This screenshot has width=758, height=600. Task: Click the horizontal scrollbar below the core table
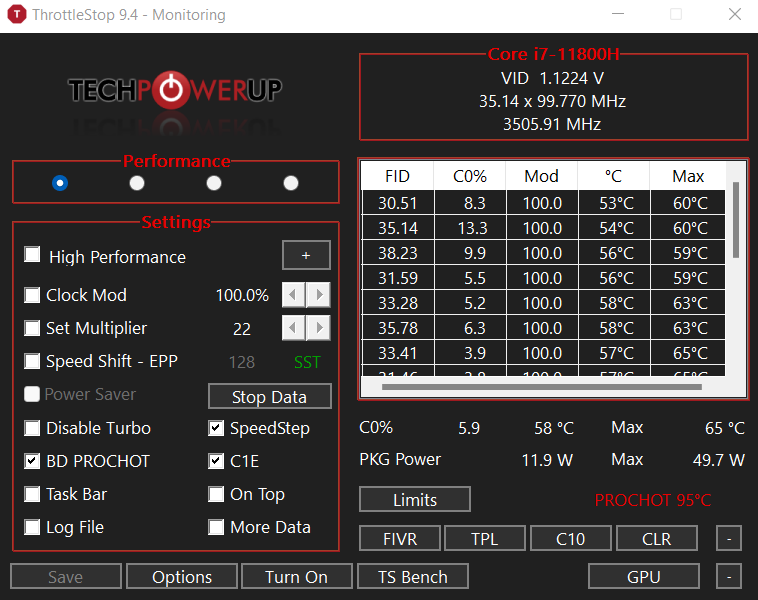pyautogui.click(x=542, y=387)
